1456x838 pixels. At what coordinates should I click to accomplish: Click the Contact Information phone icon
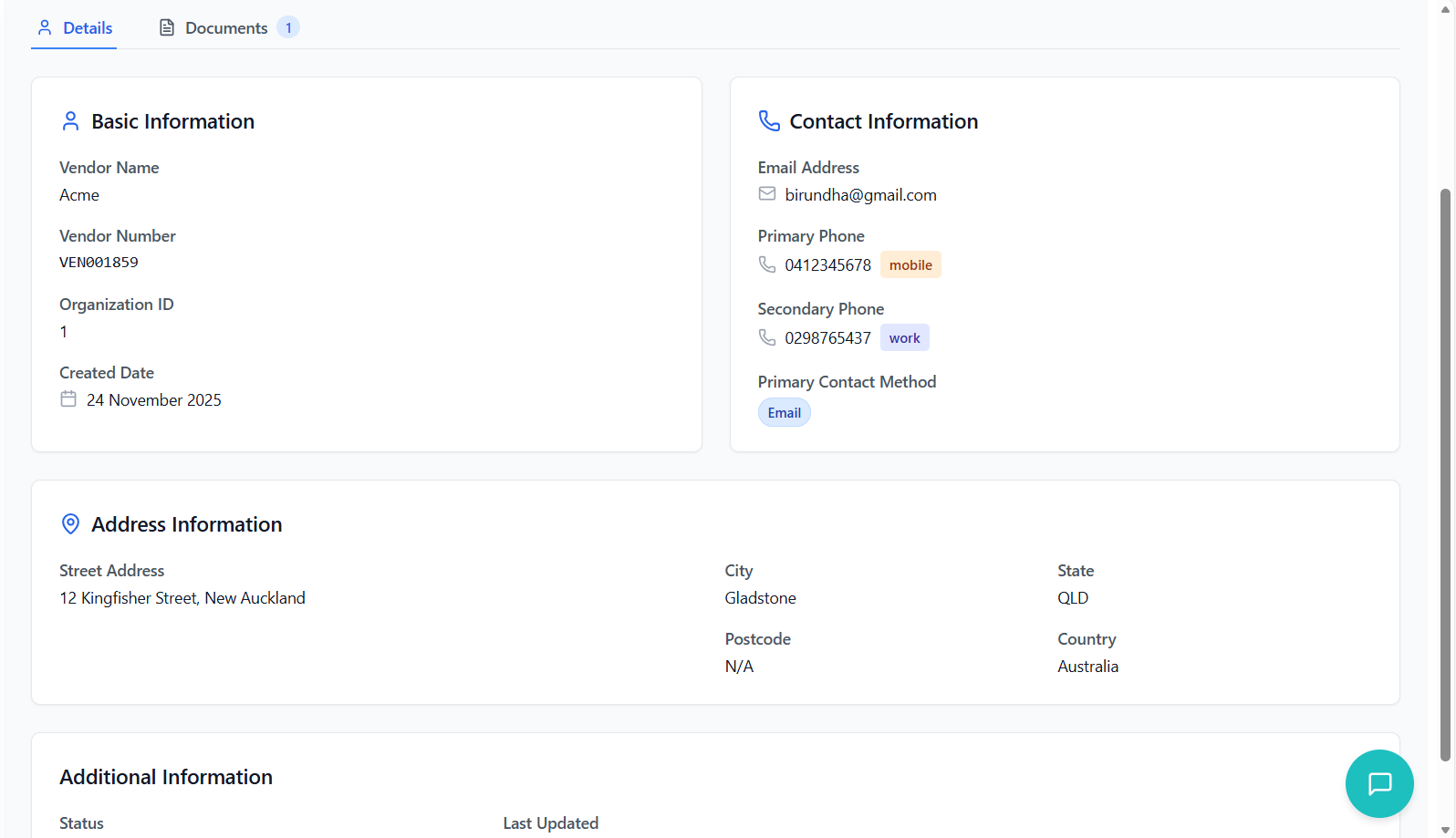(769, 121)
